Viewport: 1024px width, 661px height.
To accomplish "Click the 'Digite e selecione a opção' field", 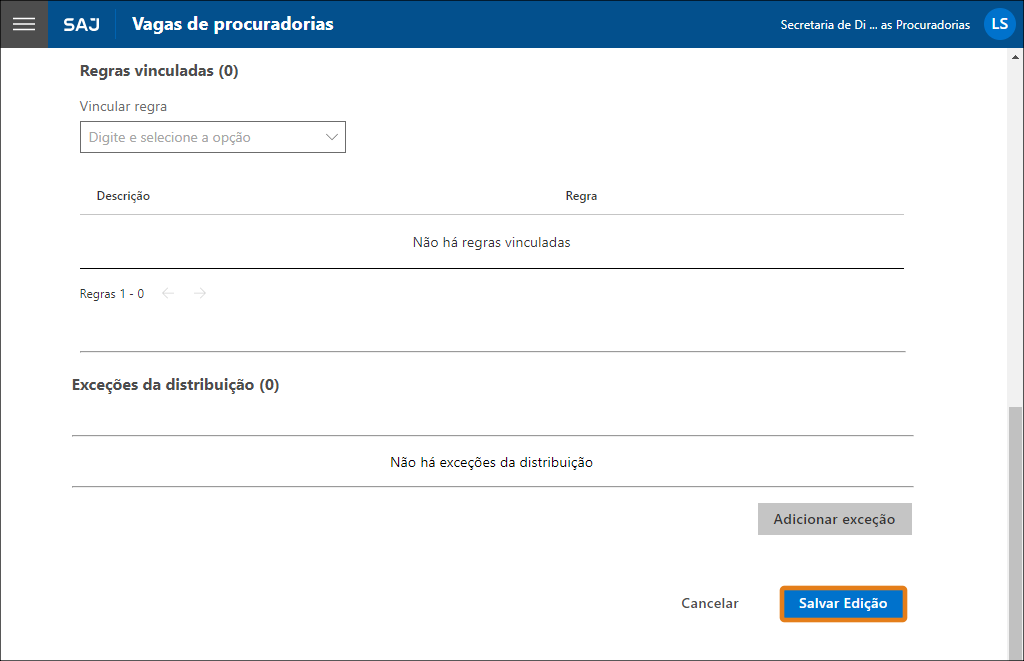I will [200, 137].
